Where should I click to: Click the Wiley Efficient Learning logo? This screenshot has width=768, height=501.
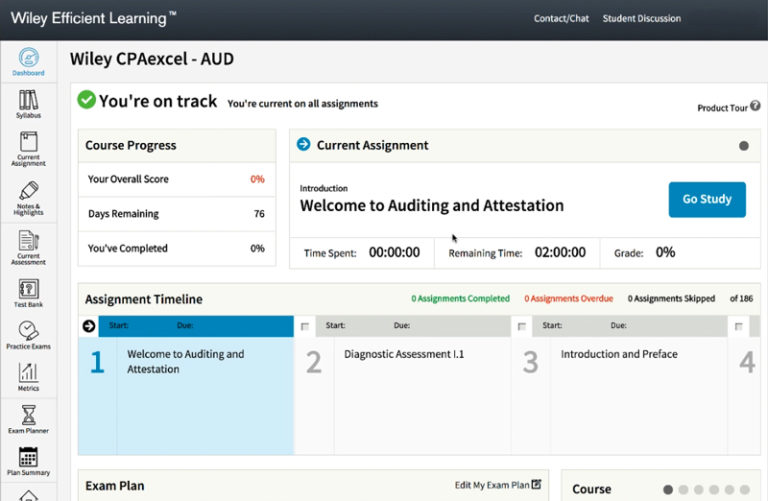click(x=93, y=18)
